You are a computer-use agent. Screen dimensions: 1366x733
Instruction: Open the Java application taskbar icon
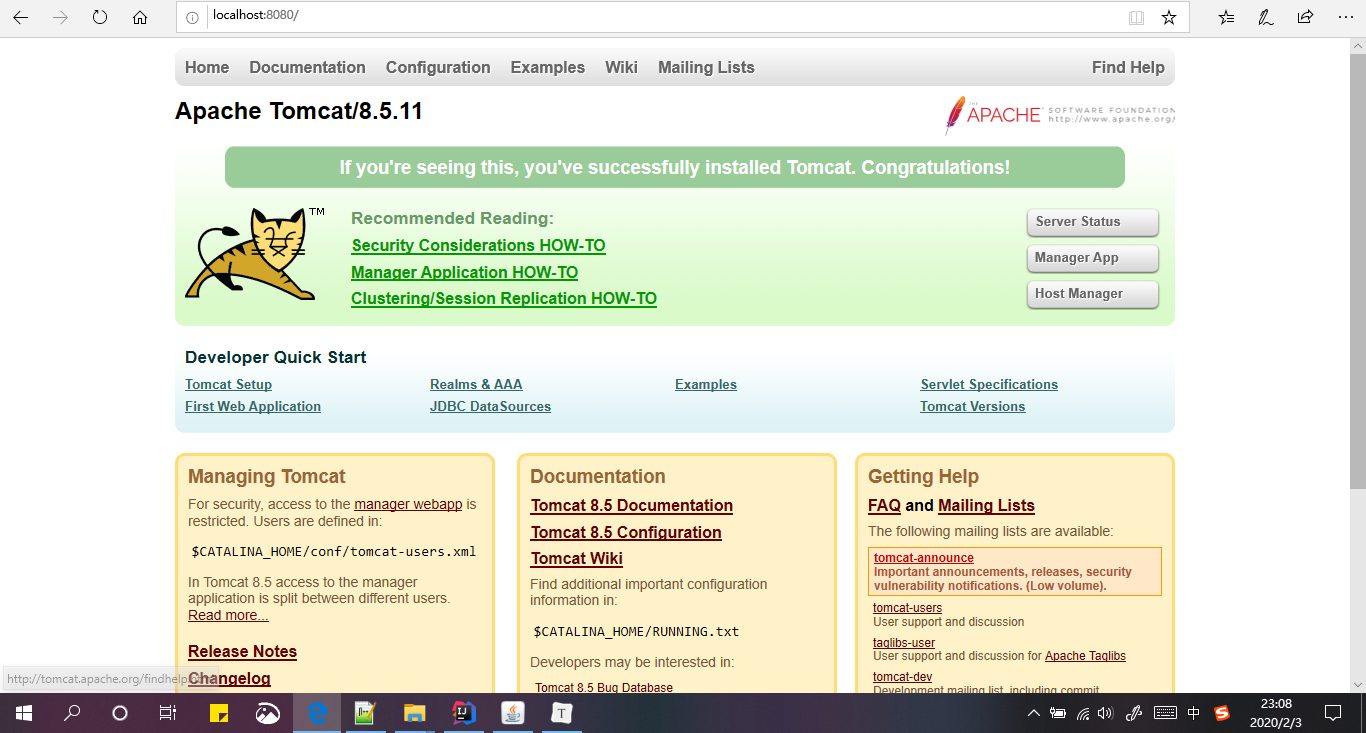(512, 713)
